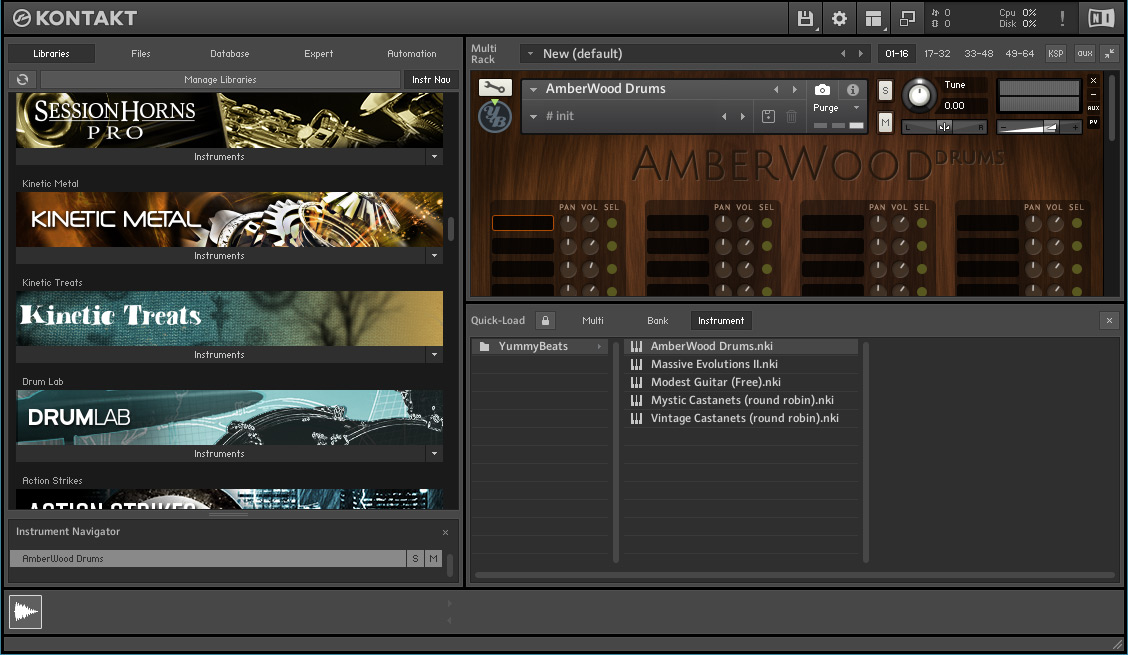Expand the Purge dropdown menu
This screenshot has width=1128, height=655.
coord(856,108)
